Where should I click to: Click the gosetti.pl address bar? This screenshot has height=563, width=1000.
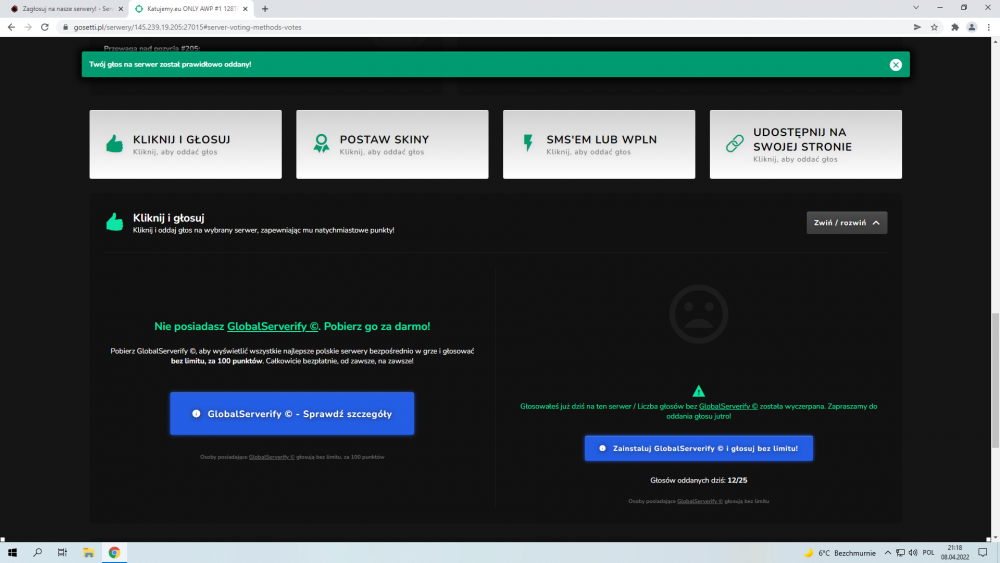click(x=482, y=27)
